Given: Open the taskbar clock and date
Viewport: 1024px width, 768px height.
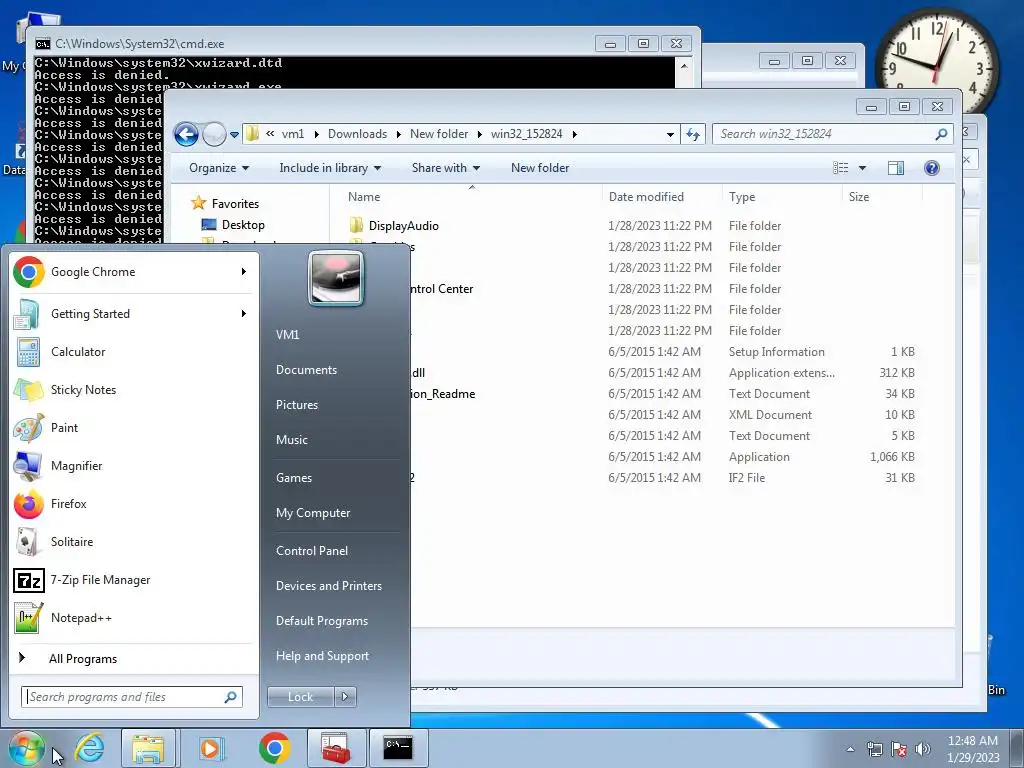Looking at the screenshot, I should tap(972, 749).
